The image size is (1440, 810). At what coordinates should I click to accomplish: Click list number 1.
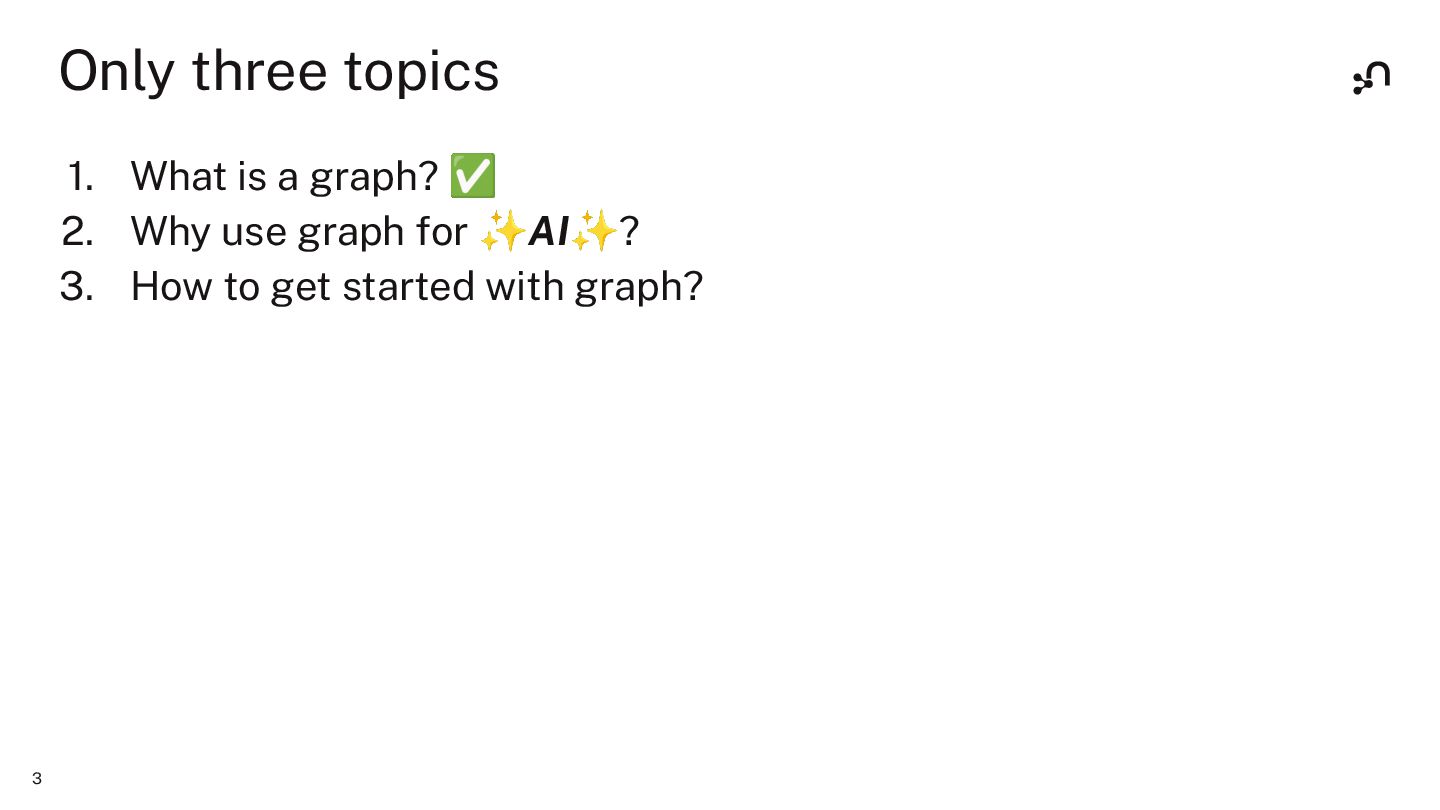80,177
